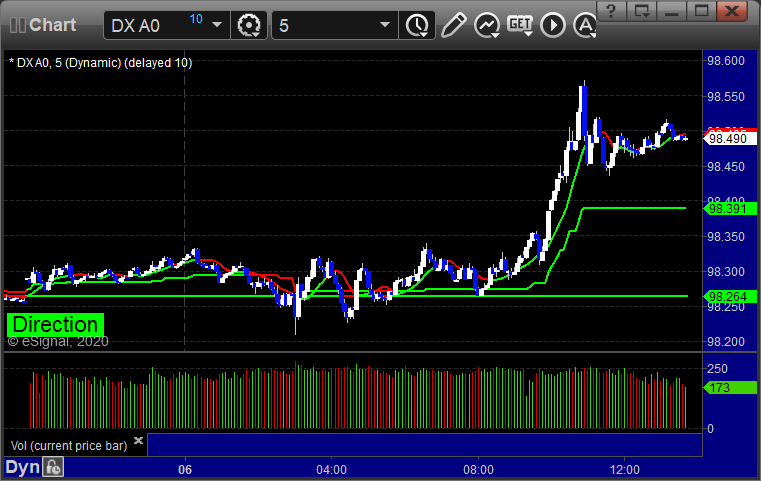
Task: Select the Vol (current price bar) tab
Action: (68, 445)
